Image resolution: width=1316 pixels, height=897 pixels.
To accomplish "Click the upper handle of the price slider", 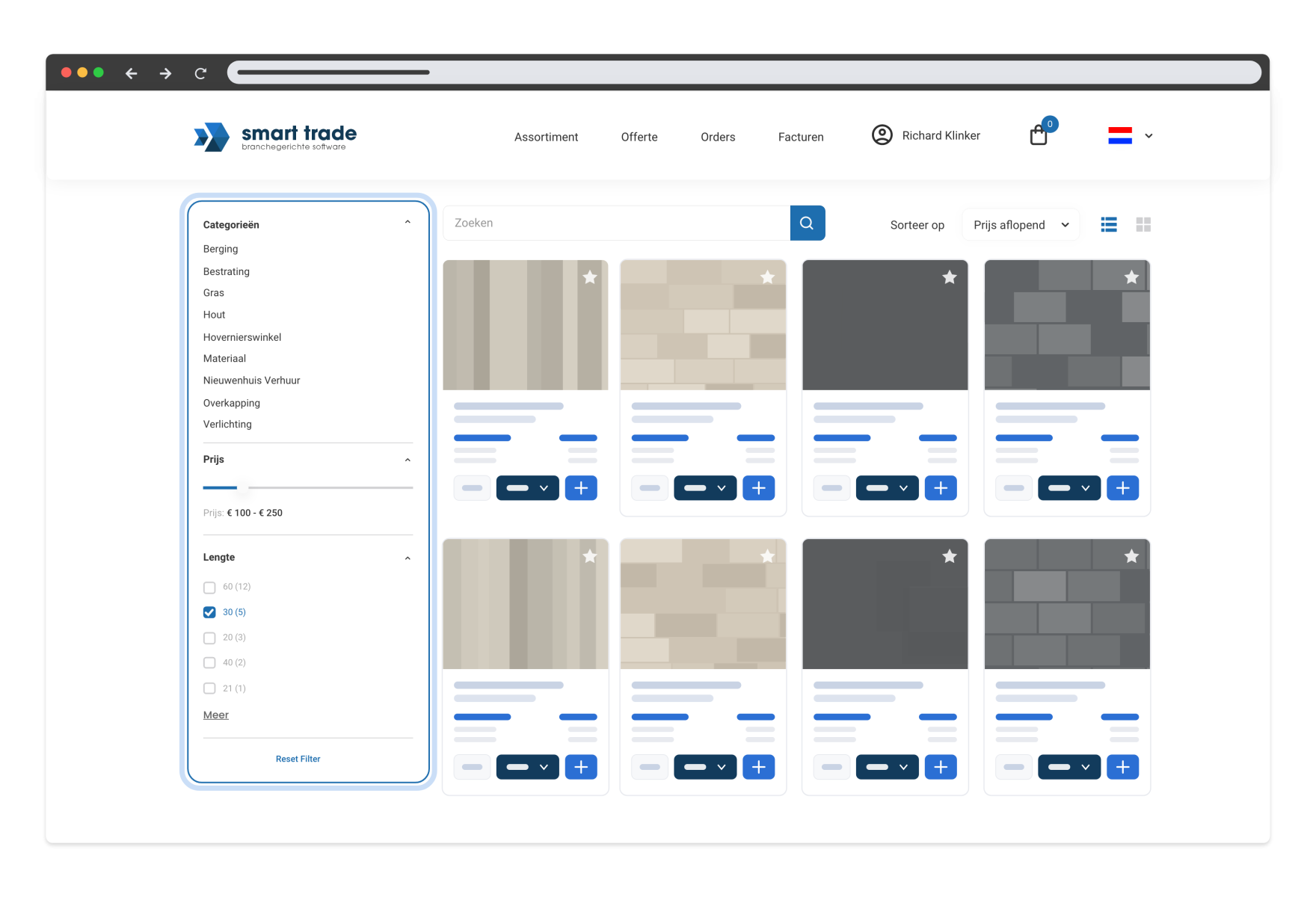I will pyautogui.click(x=243, y=487).
